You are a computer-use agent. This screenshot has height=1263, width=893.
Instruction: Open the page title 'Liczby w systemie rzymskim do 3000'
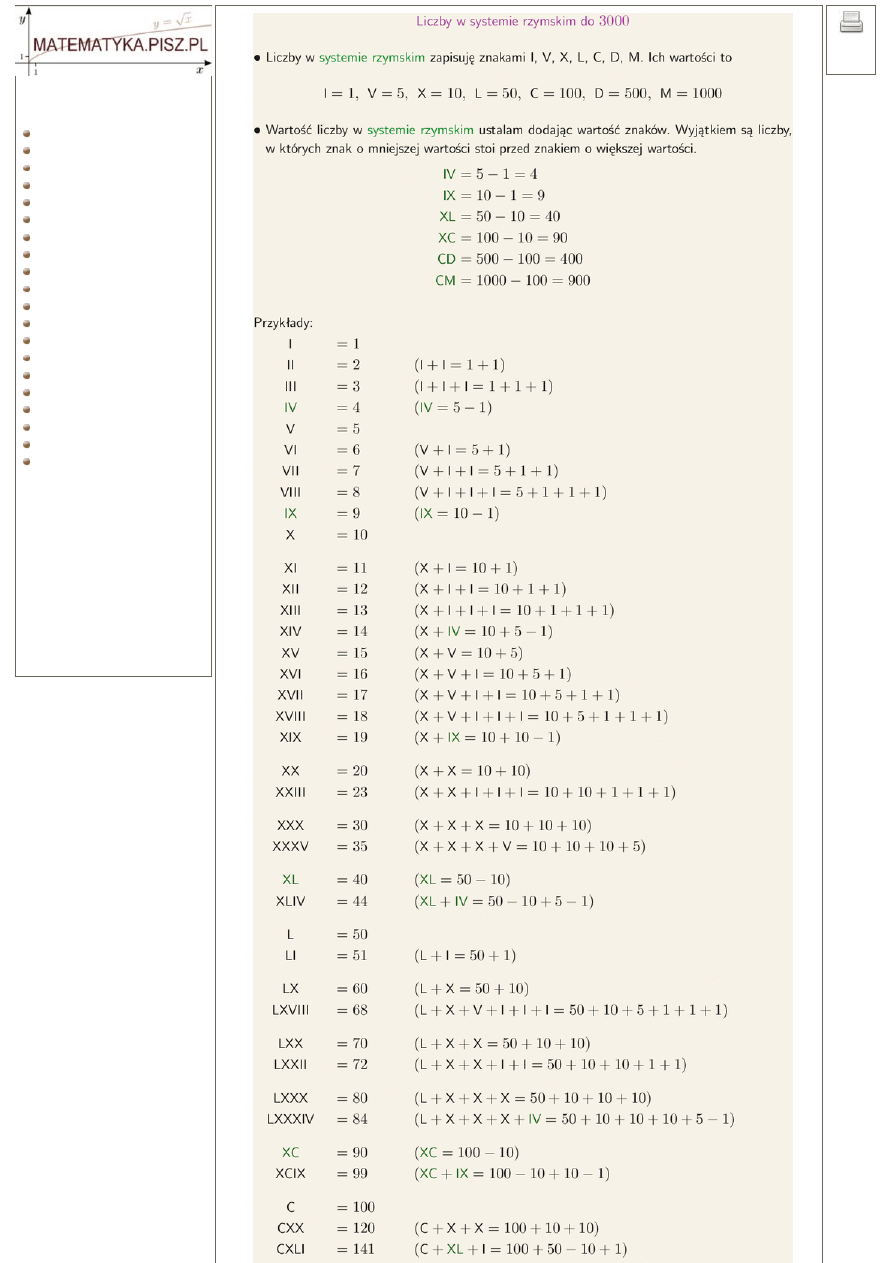coord(522,20)
